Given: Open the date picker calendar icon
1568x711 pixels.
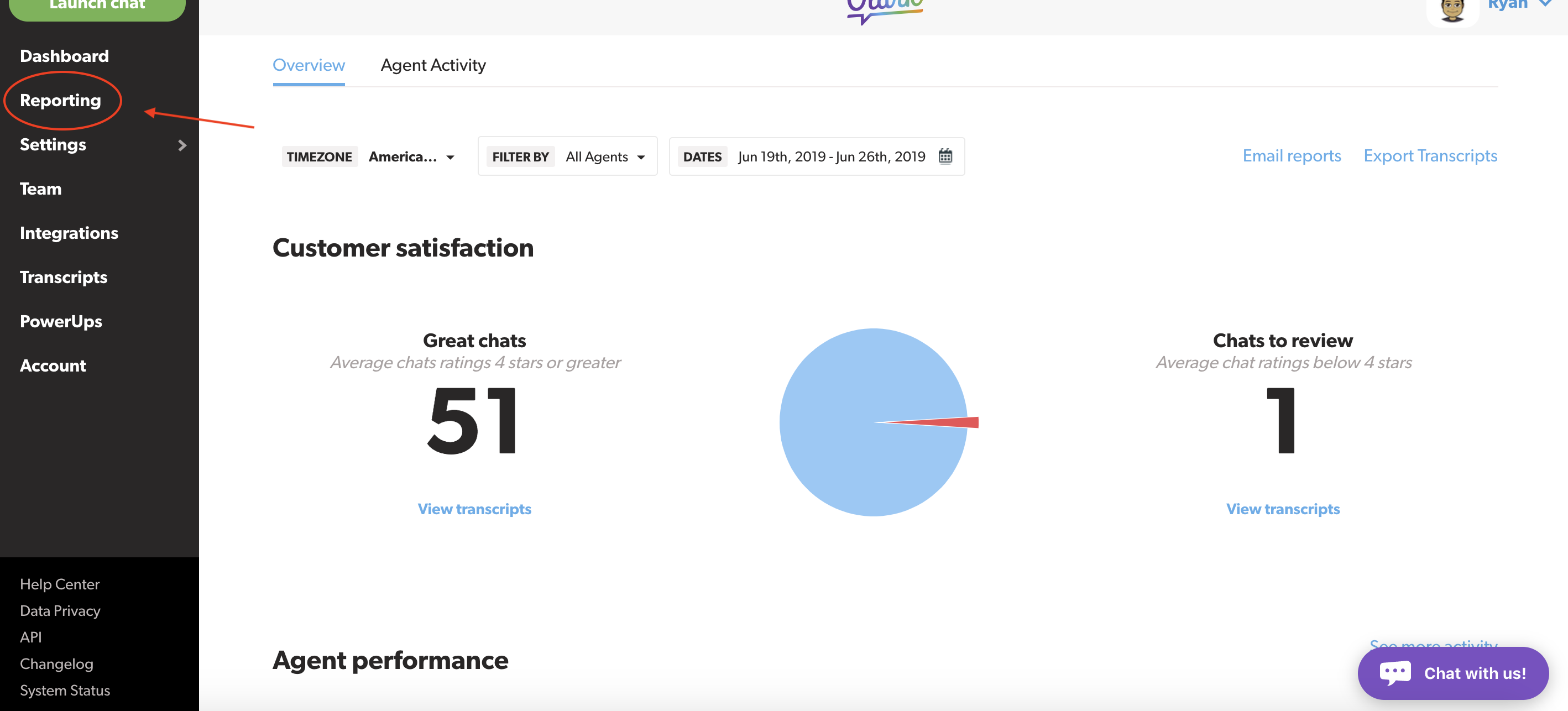Looking at the screenshot, I should (945, 156).
